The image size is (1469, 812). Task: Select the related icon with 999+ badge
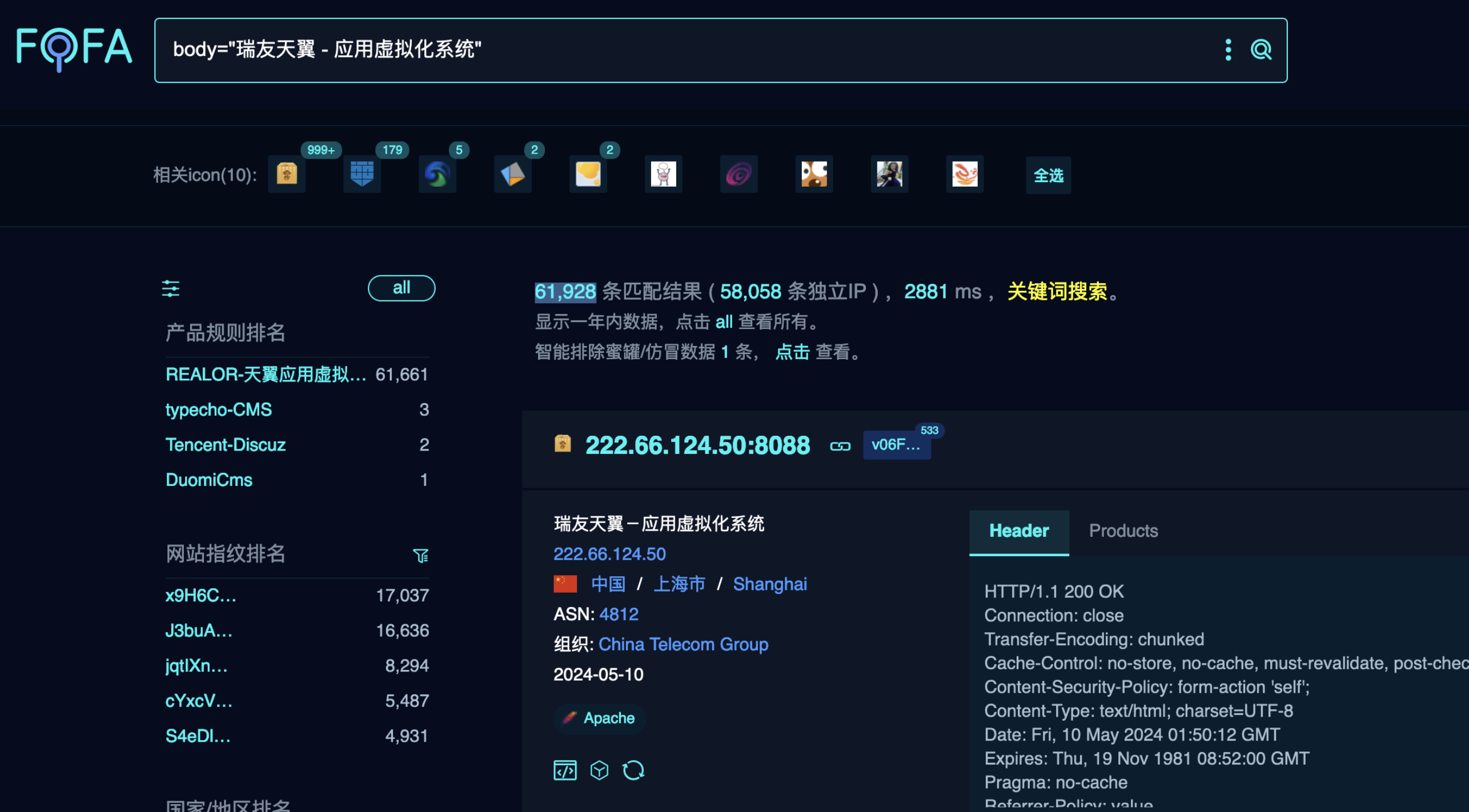tap(287, 174)
